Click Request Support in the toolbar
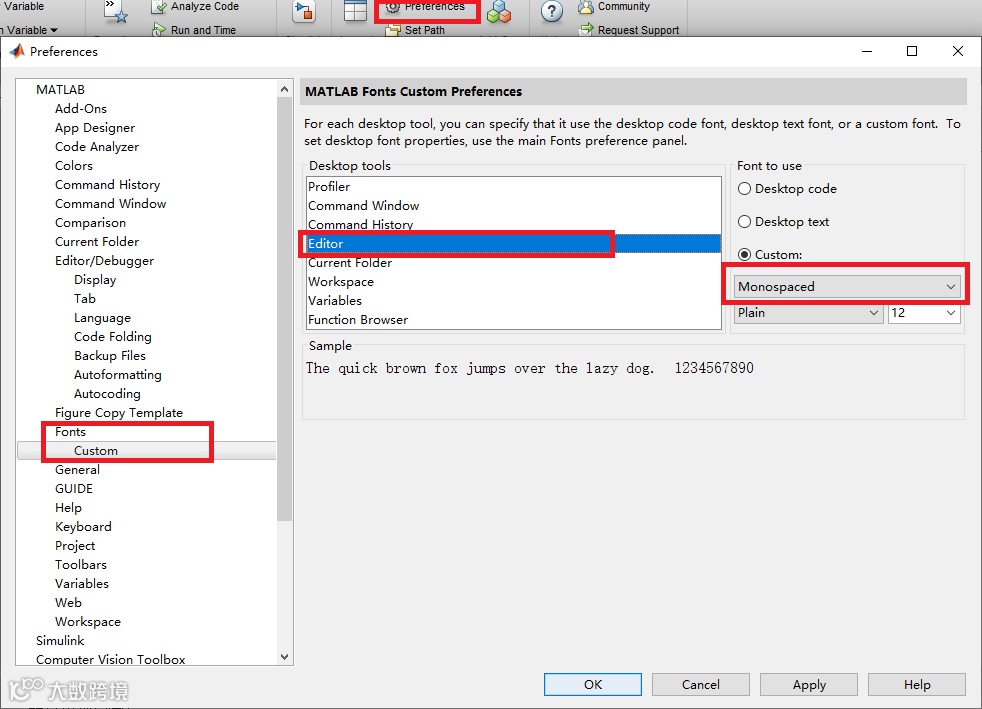The image size is (982, 709). (x=630, y=29)
